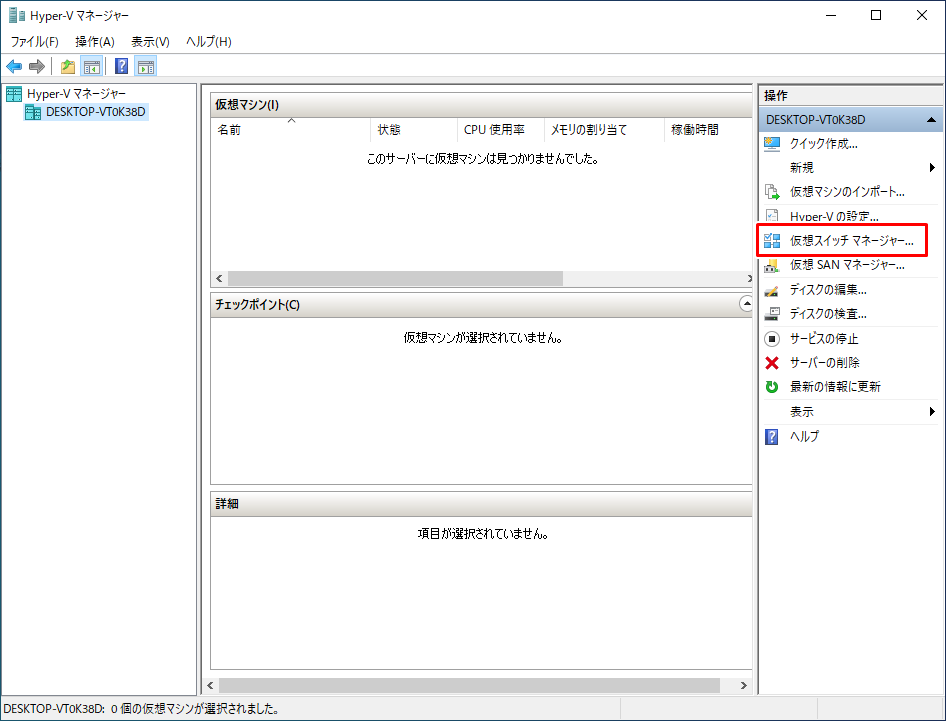Stop the service via サービスの停止
This screenshot has height=721, width=946.
click(823, 339)
